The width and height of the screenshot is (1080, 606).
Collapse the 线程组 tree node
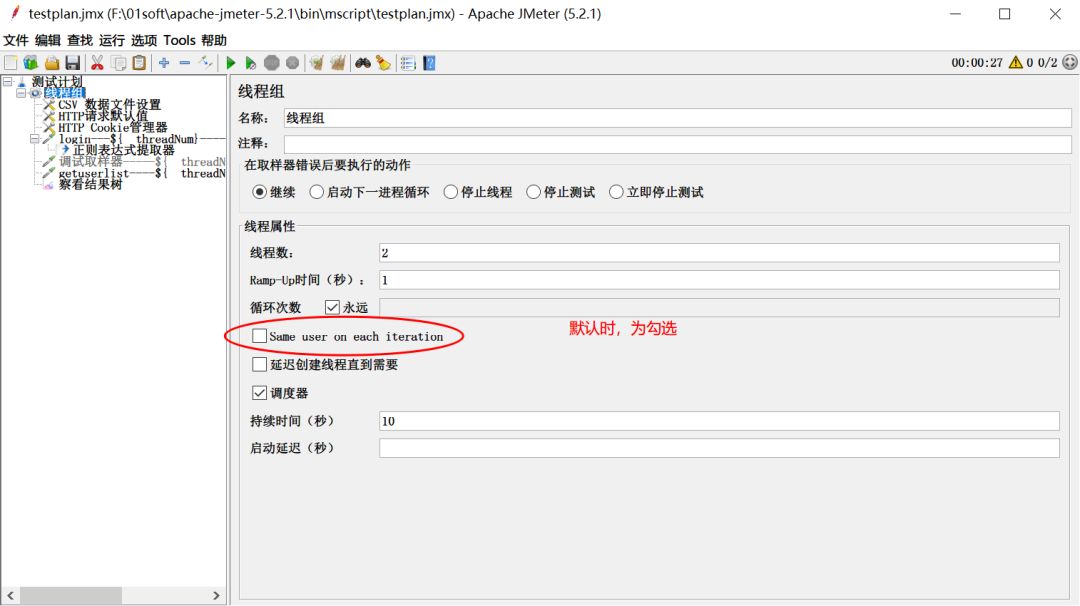[21, 92]
